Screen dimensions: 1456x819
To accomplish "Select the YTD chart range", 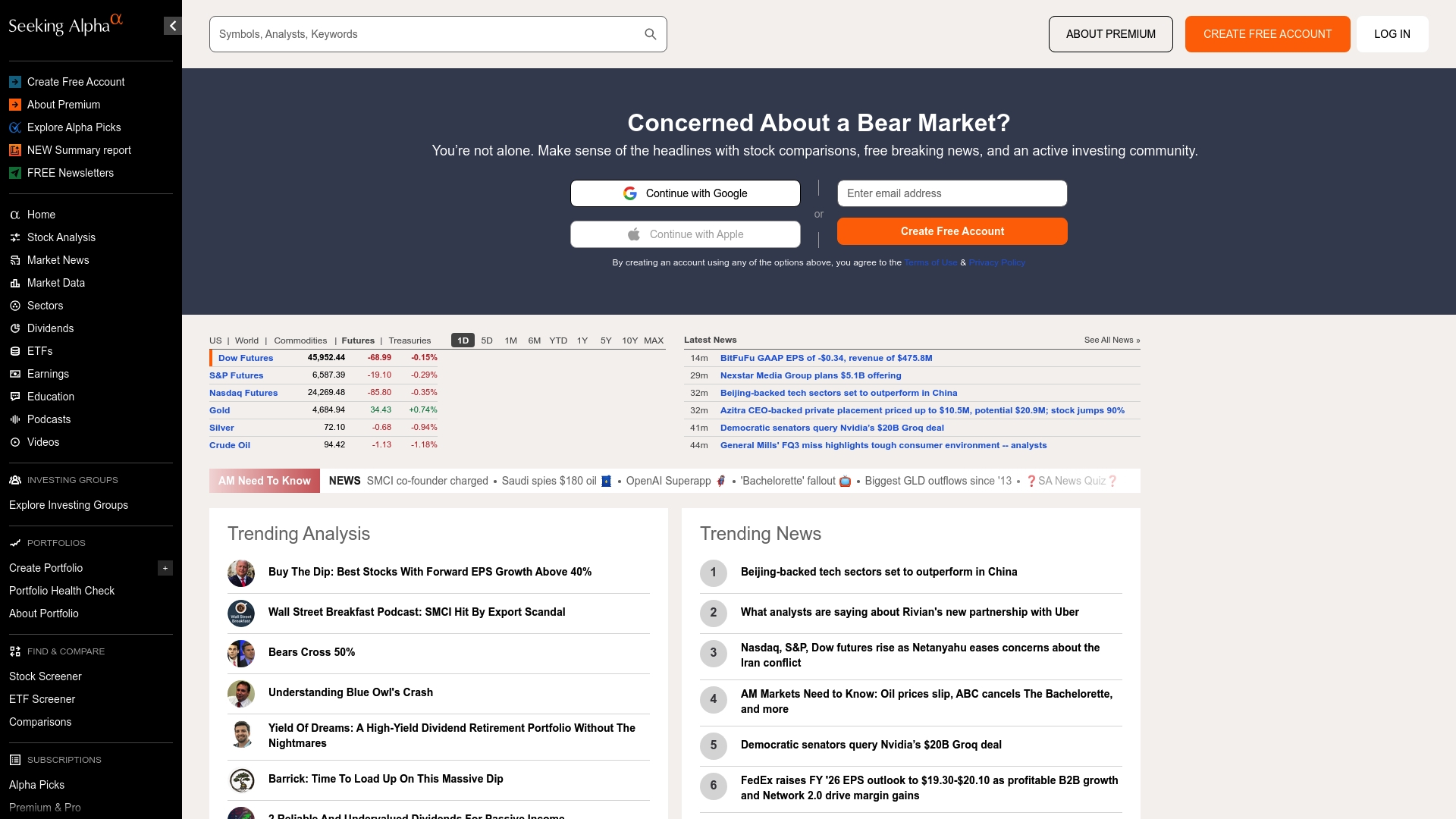I will coord(558,340).
